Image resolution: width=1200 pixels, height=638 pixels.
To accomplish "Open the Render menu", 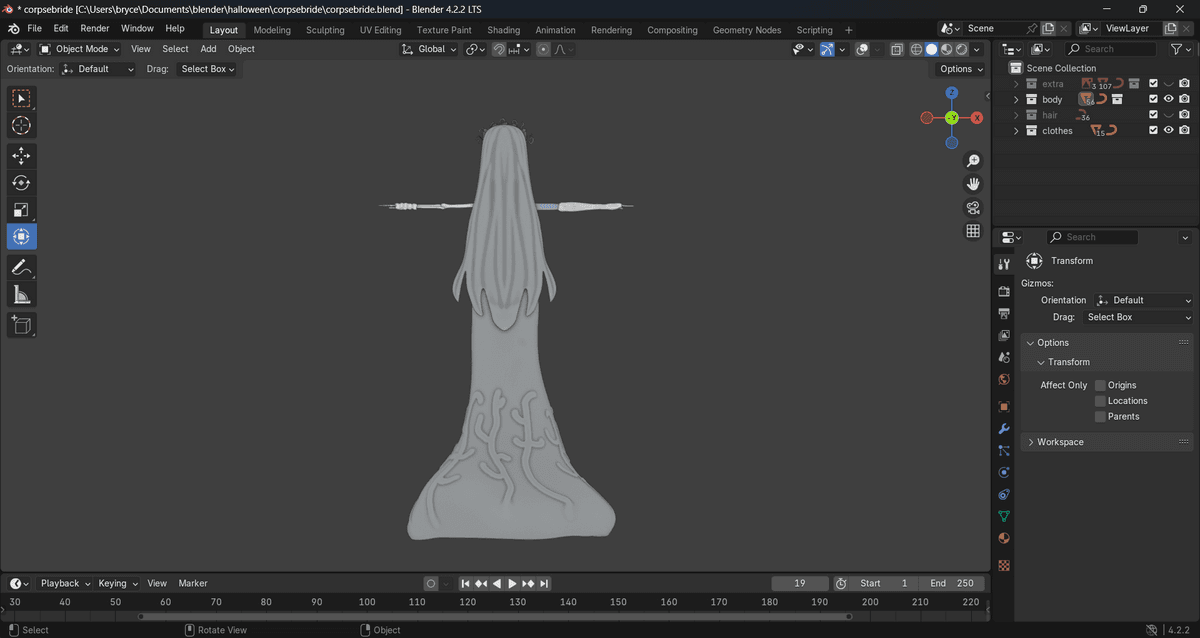I will 95,29.
